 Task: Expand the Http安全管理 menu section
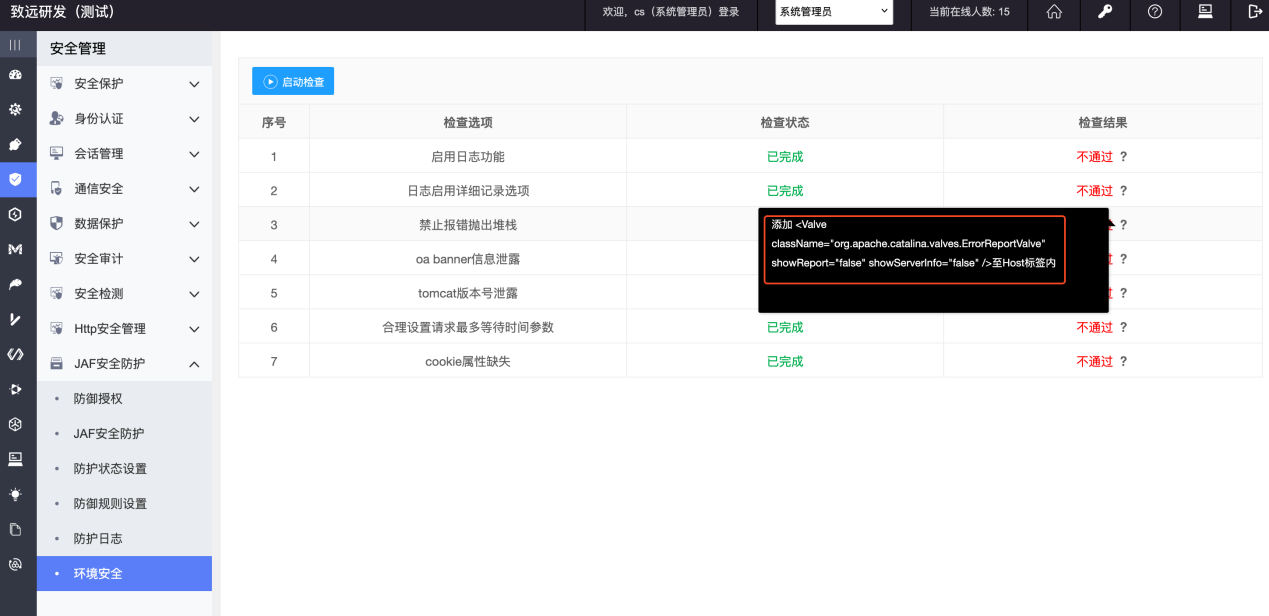pyautogui.click(x=124, y=329)
